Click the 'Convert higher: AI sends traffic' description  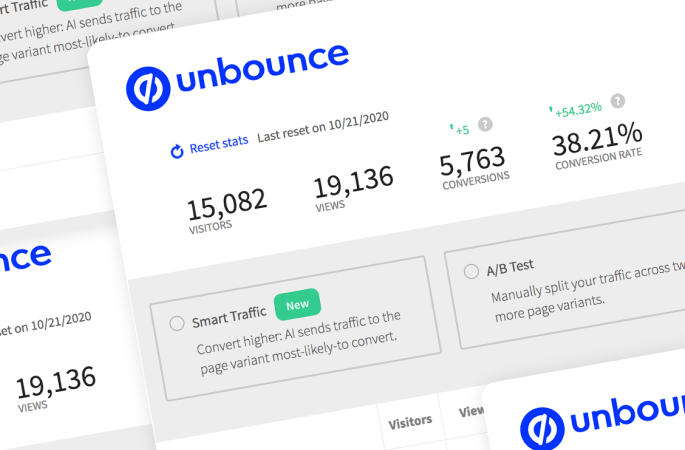click(298, 343)
